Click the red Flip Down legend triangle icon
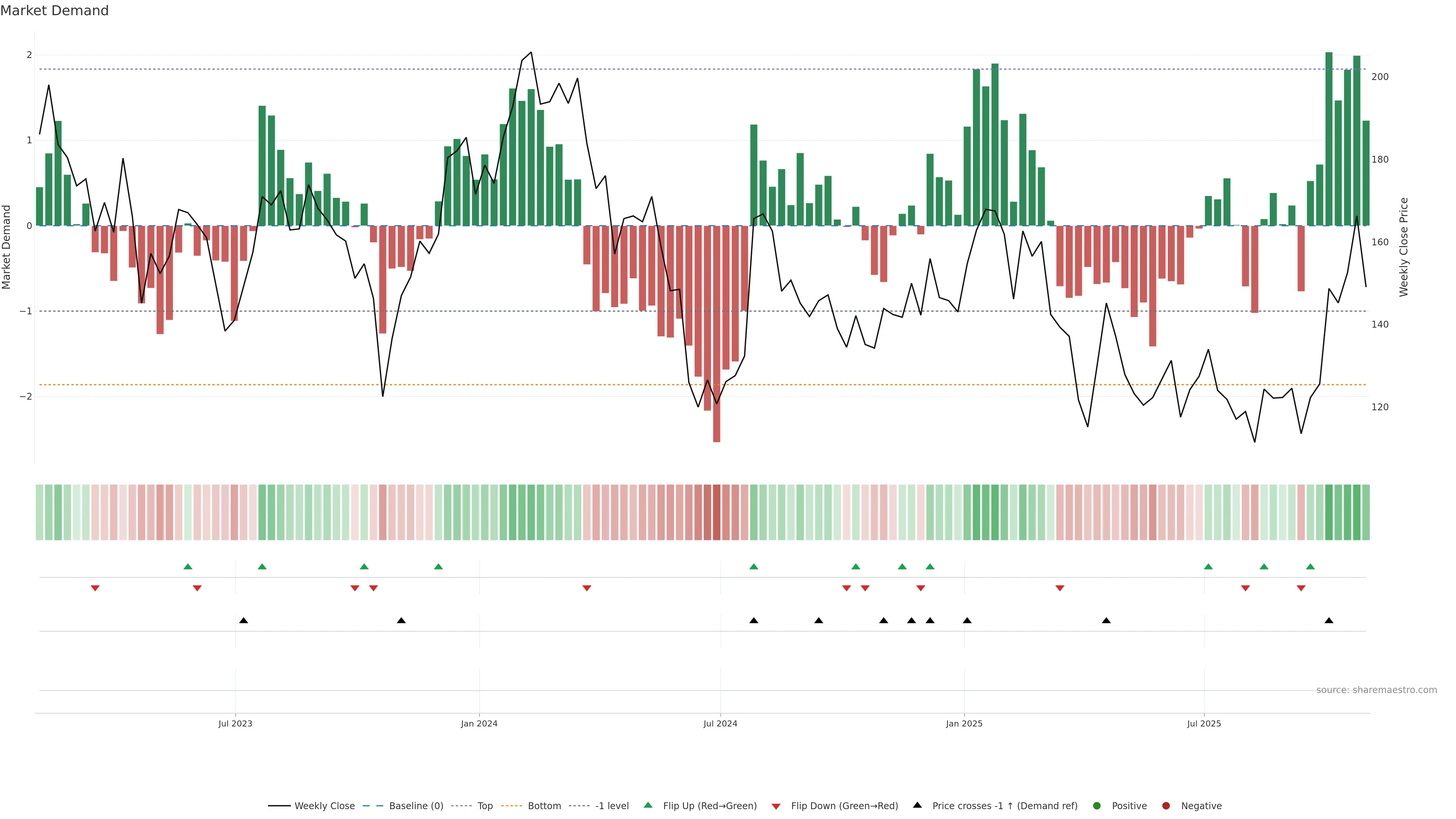 (x=776, y=806)
